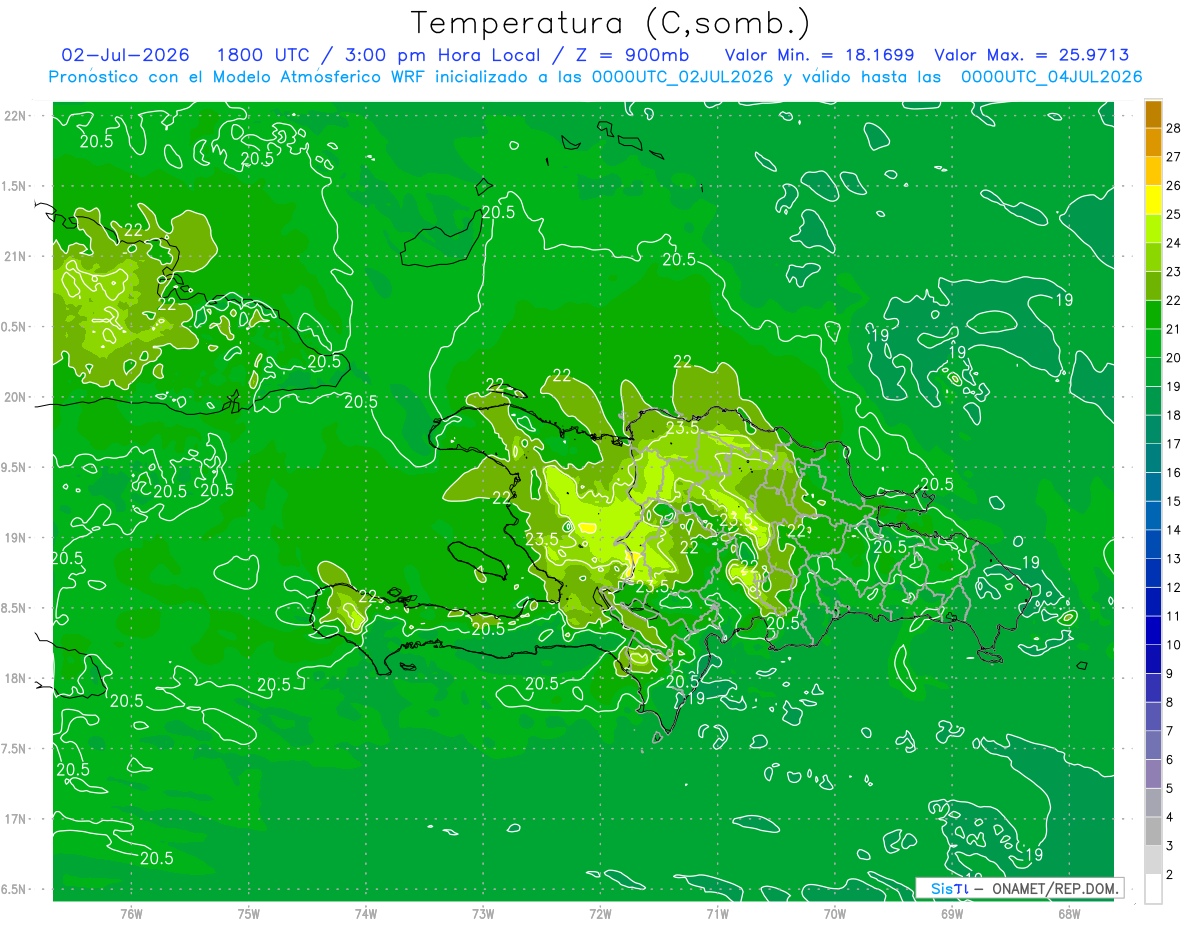The height and width of the screenshot is (927, 1200).
Task: Click the lime legend swatch between 23 and 24
Action: click(1153, 257)
